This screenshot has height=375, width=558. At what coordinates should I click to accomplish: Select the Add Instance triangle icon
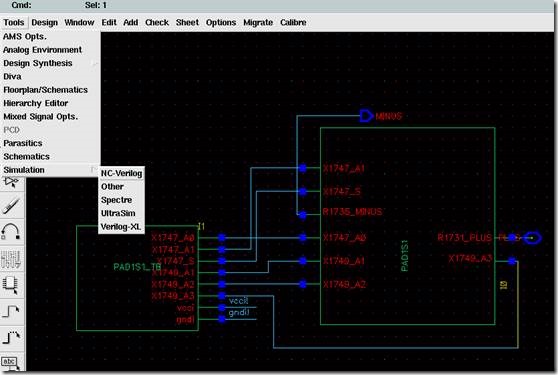pyautogui.click(x=11, y=183)
